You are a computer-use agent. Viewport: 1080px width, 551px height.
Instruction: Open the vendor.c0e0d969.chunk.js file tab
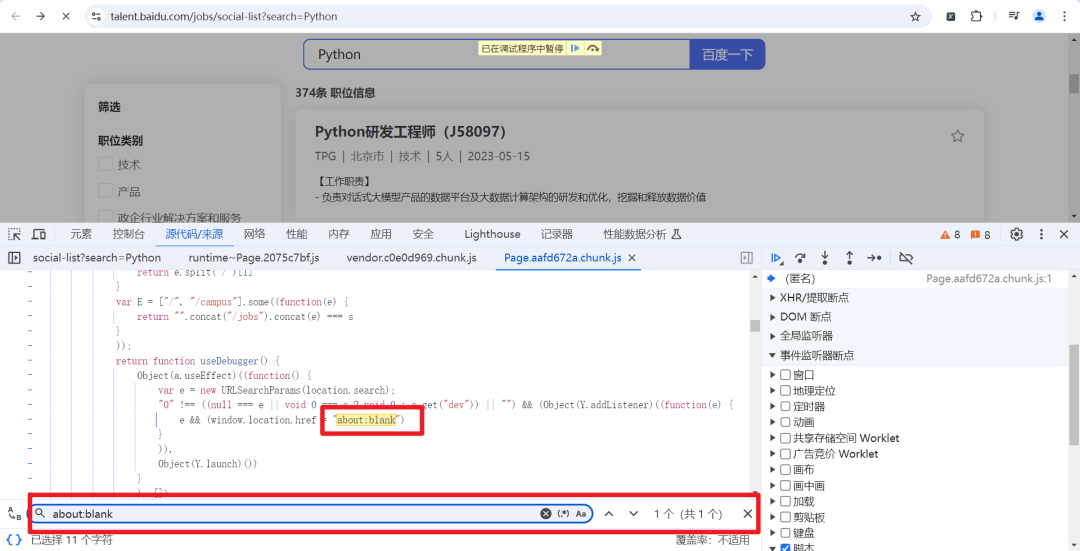(411, 258)
